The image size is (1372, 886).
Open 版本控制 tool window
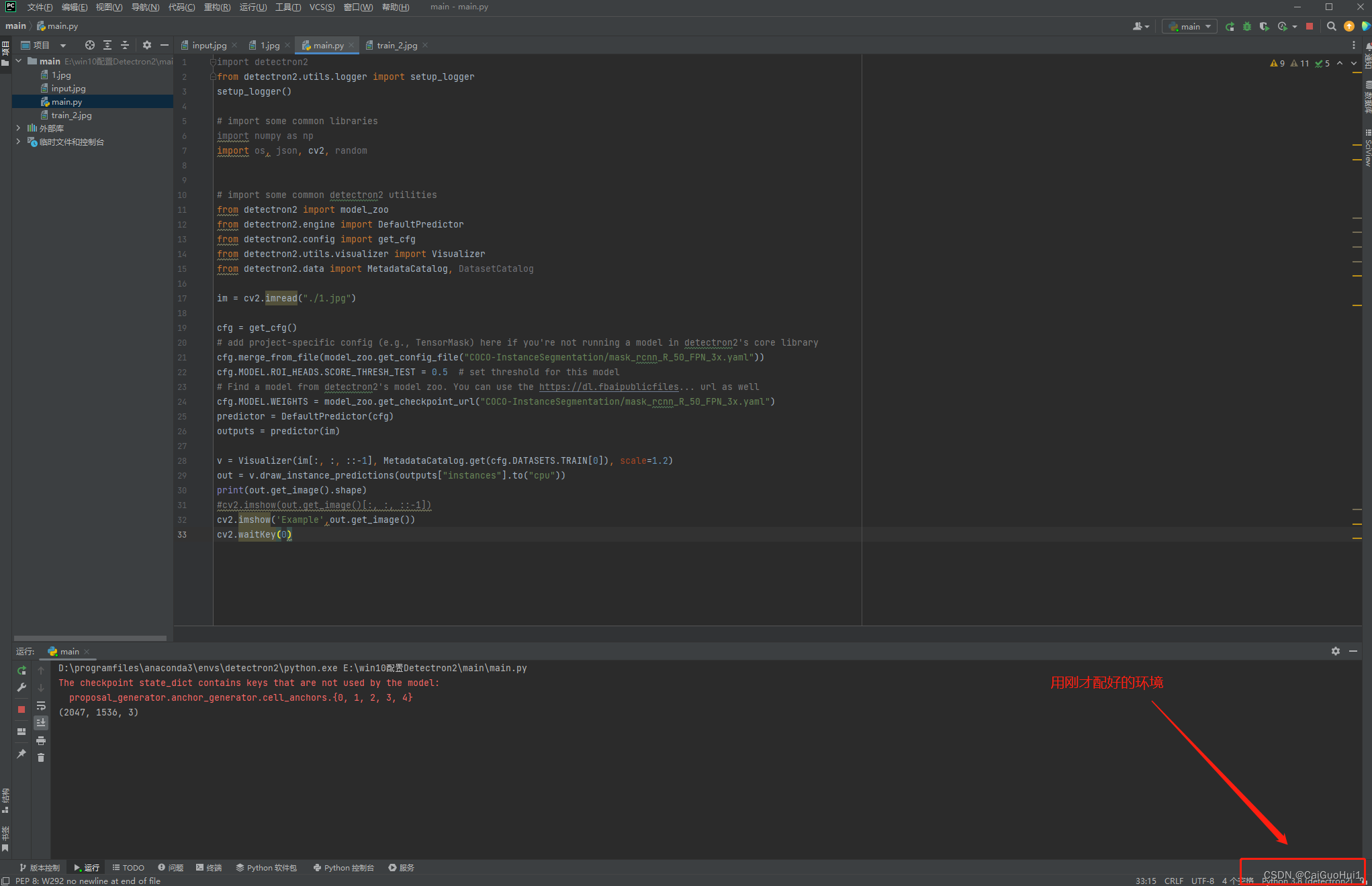click(40, 868)
